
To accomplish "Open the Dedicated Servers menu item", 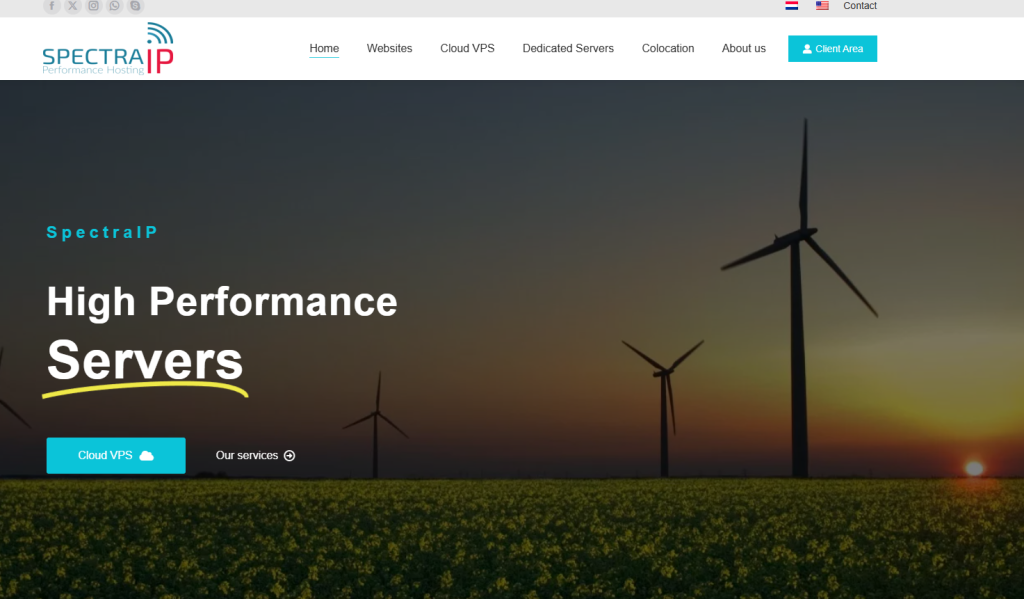I will pos(568,48).
